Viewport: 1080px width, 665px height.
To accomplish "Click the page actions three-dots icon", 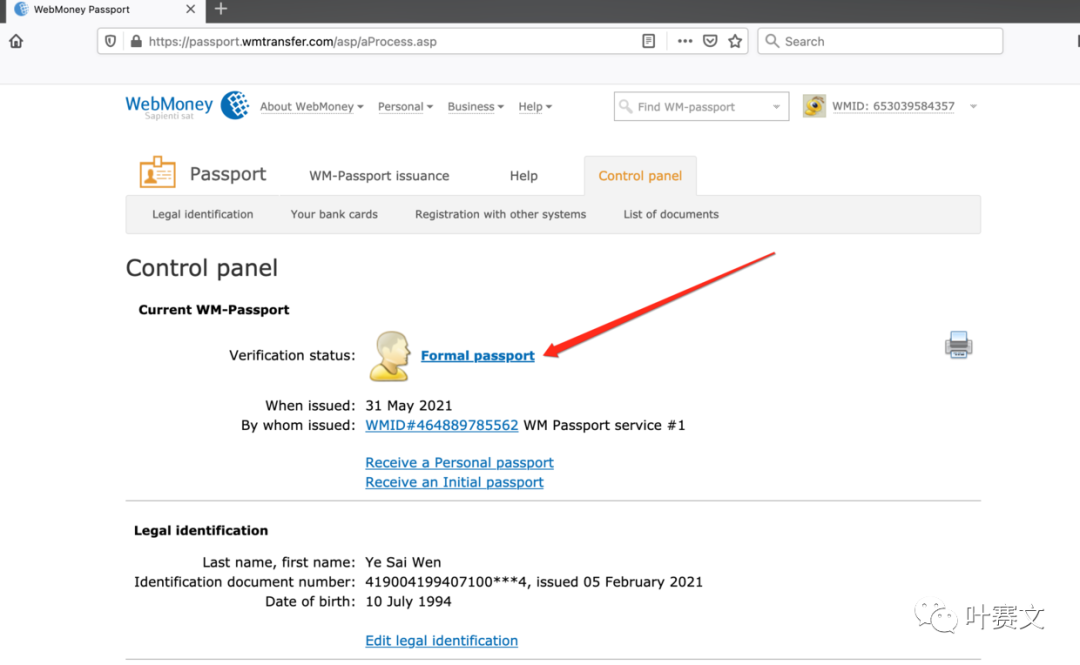I will 685,42.
